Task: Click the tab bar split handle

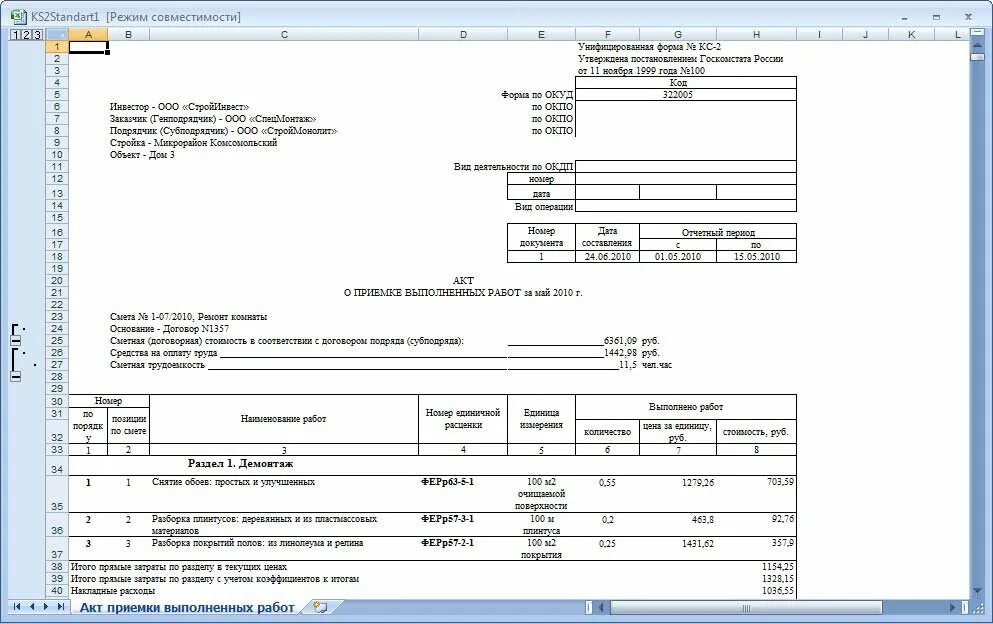Action: 589,608
